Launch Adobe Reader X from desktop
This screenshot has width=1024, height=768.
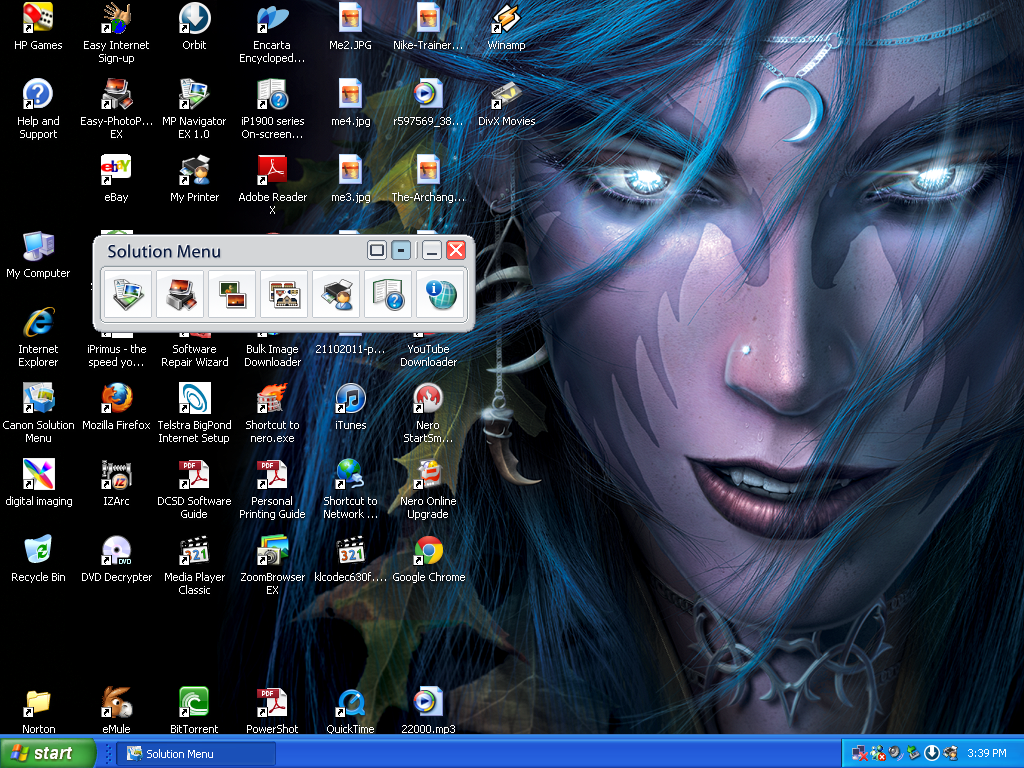click(272, 185)
